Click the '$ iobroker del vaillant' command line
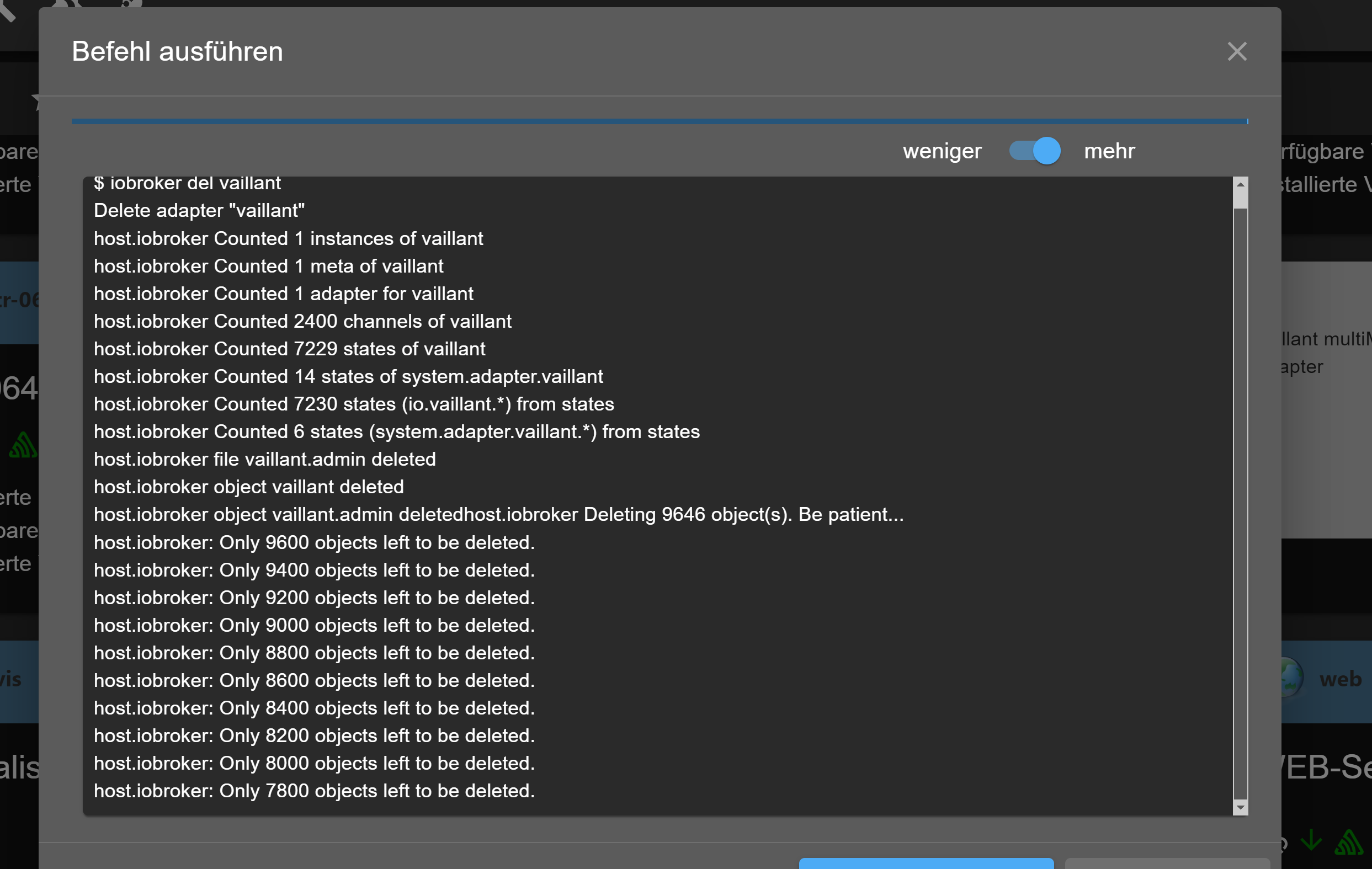 (x=188, y=183)
